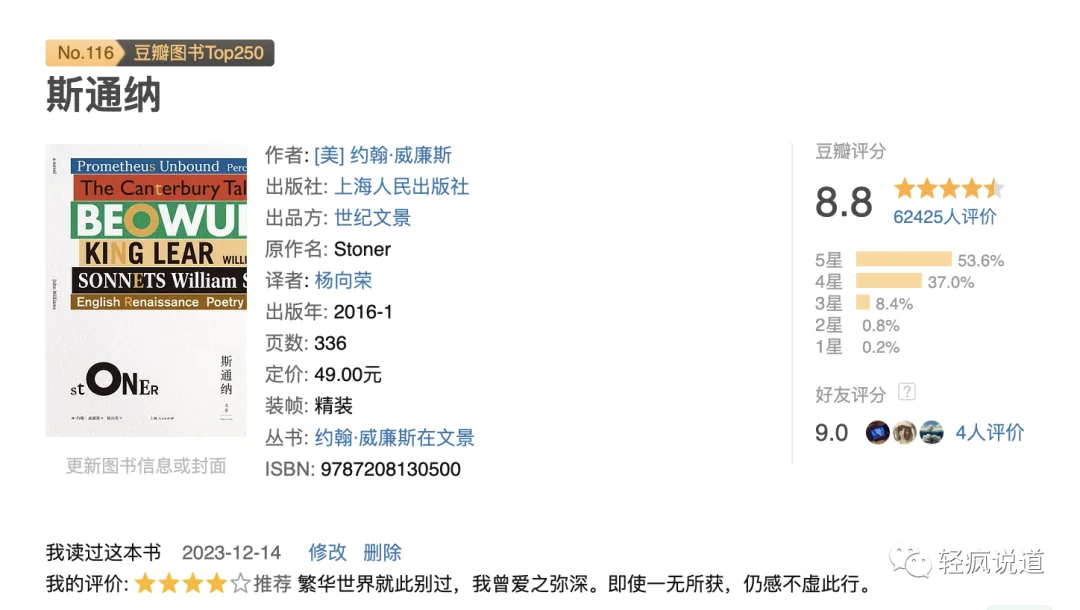This screenshot has height=610, width=1080.
Task: Click the 8.8 rating star icons
Action: 949,188
